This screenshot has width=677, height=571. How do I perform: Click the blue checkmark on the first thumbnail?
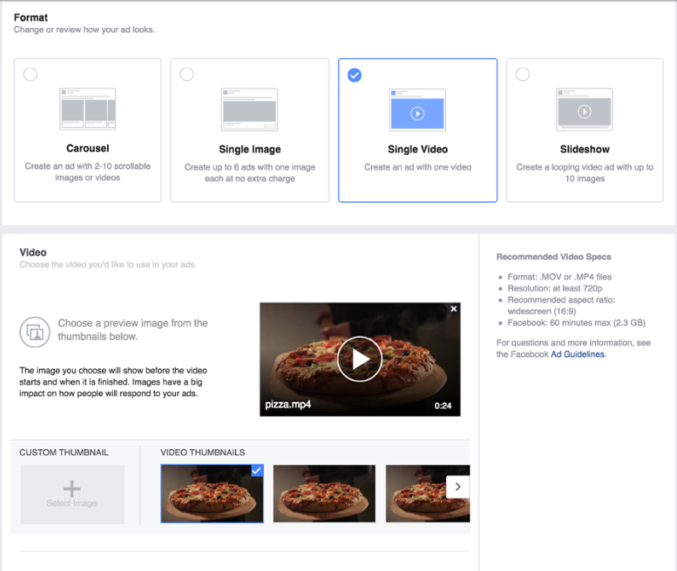[x=257, y=470]
